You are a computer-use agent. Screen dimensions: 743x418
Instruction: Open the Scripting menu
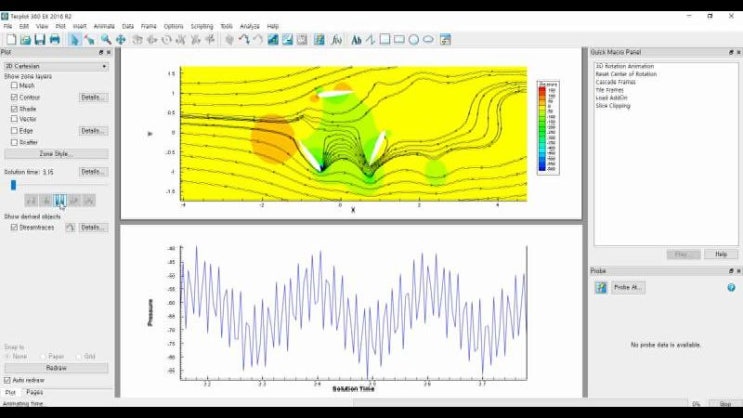pos(202,26)
